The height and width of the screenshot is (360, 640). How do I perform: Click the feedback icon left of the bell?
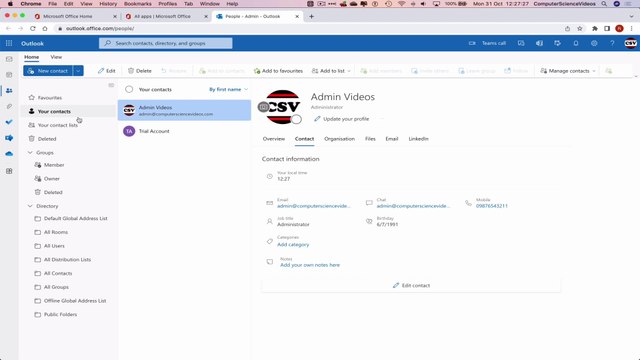pyautogui.click(x=558, y=43)
